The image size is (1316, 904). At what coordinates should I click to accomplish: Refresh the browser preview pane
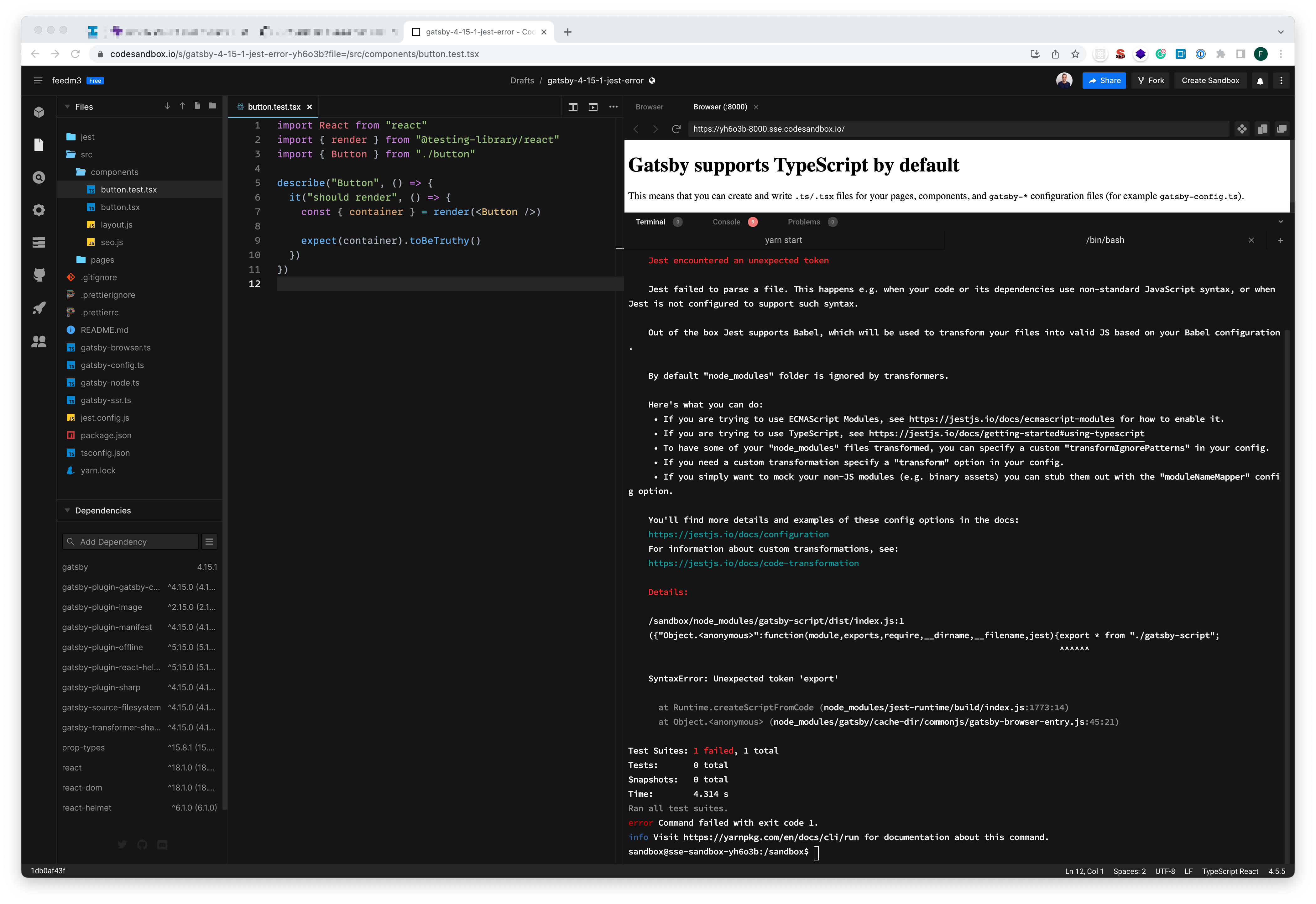[x=676, y=129]
